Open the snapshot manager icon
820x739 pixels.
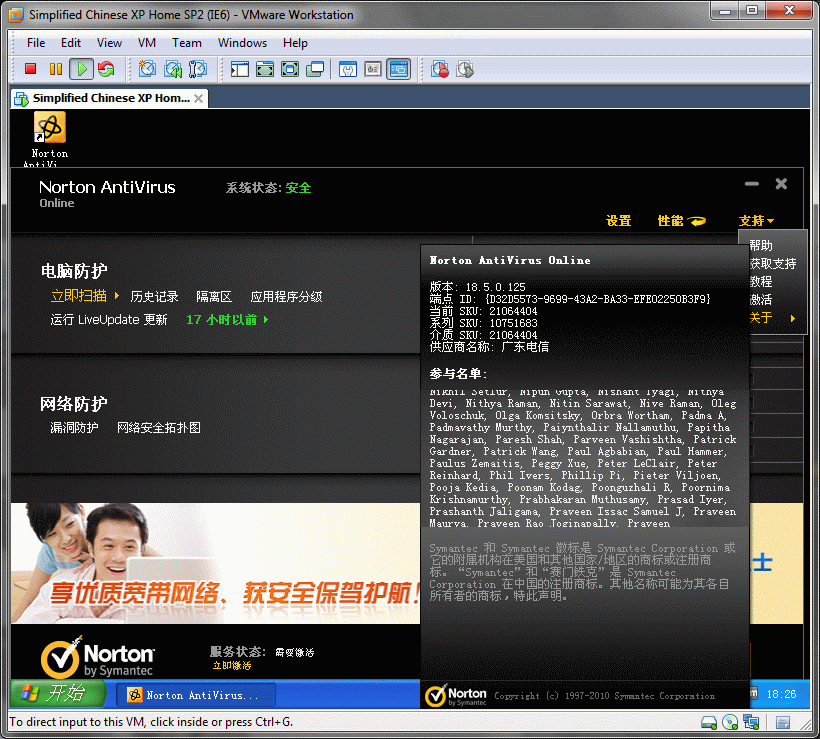point(198,69)
